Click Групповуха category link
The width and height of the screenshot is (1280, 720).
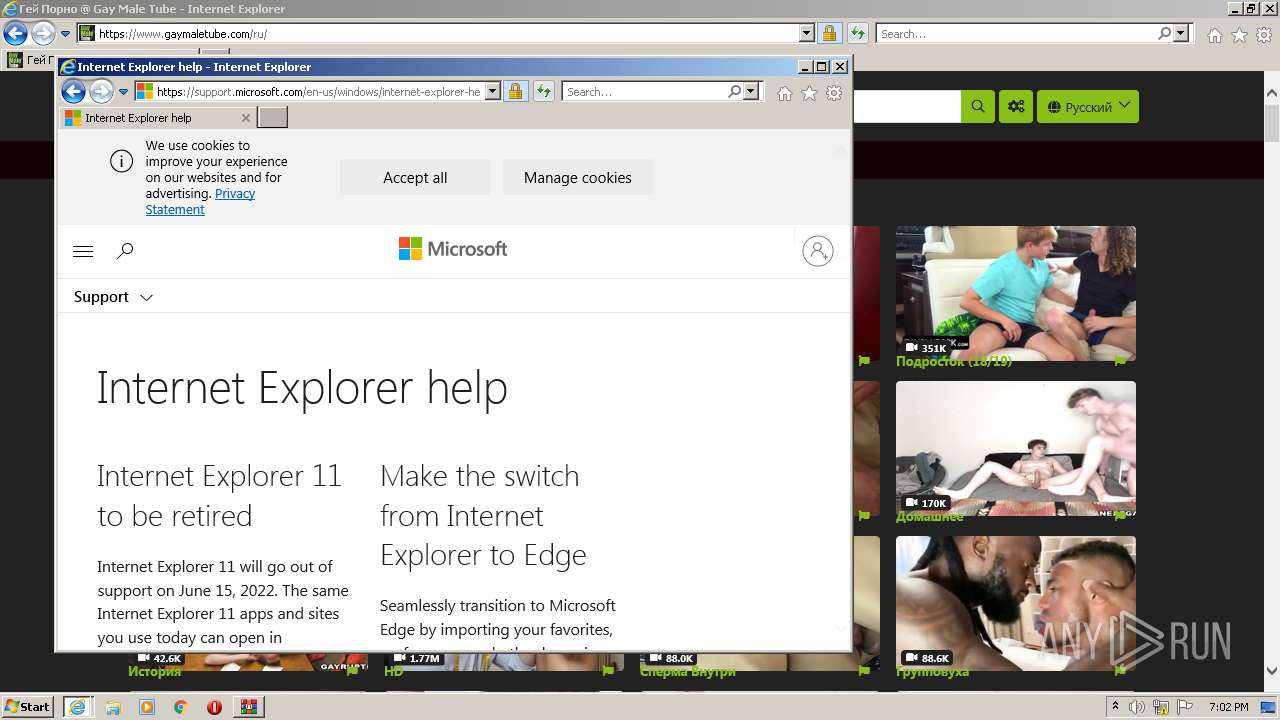coord(932,671)
